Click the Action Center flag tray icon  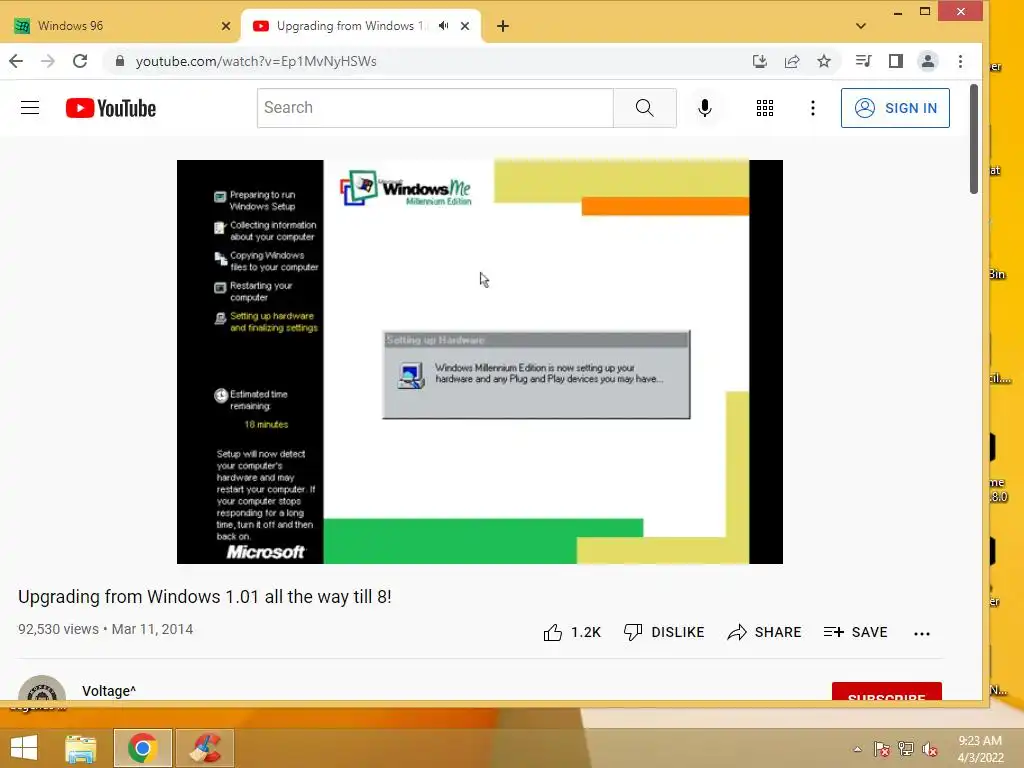point(882,749)
